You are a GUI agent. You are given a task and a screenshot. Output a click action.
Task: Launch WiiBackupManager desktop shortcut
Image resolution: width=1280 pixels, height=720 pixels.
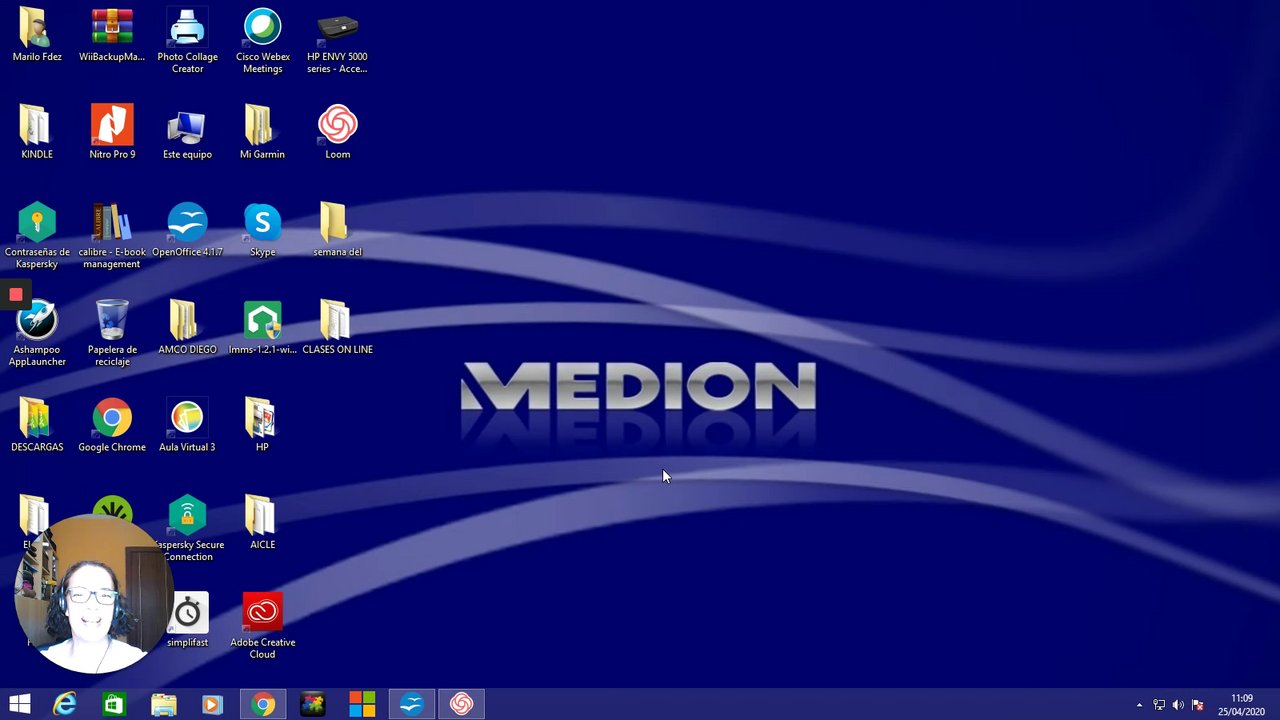[x=112, y=36]
